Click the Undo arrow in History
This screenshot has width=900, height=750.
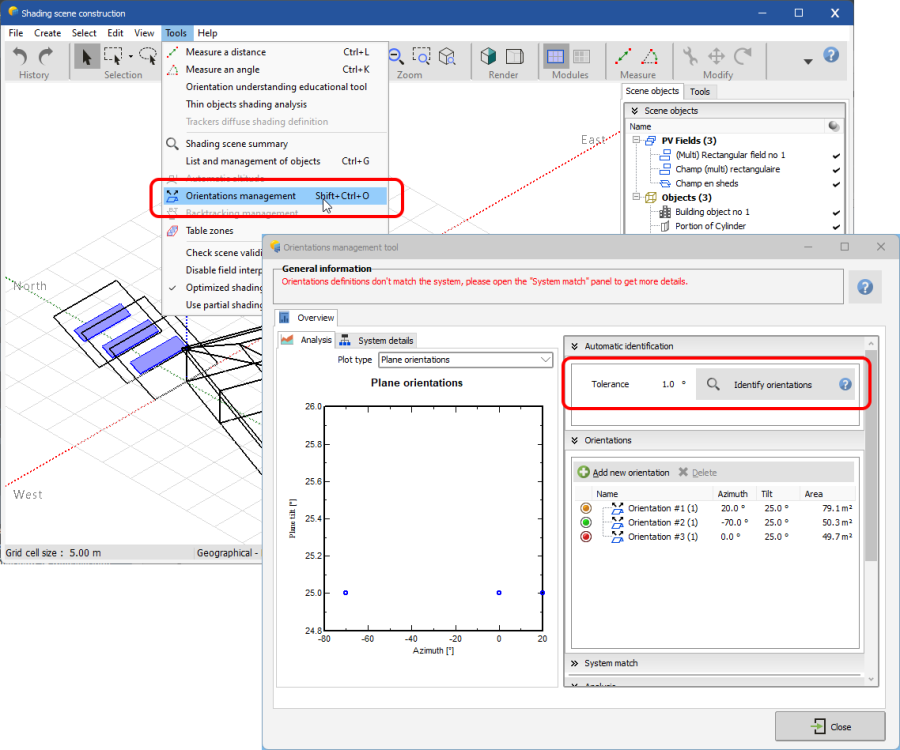pyautogui.click(x=20, y=57)
